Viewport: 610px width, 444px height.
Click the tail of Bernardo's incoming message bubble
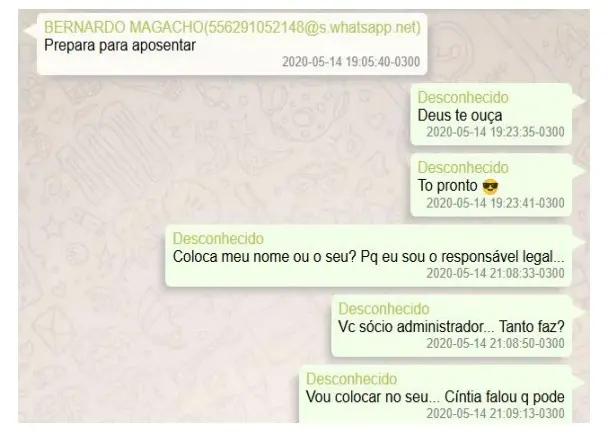point(30,30)
